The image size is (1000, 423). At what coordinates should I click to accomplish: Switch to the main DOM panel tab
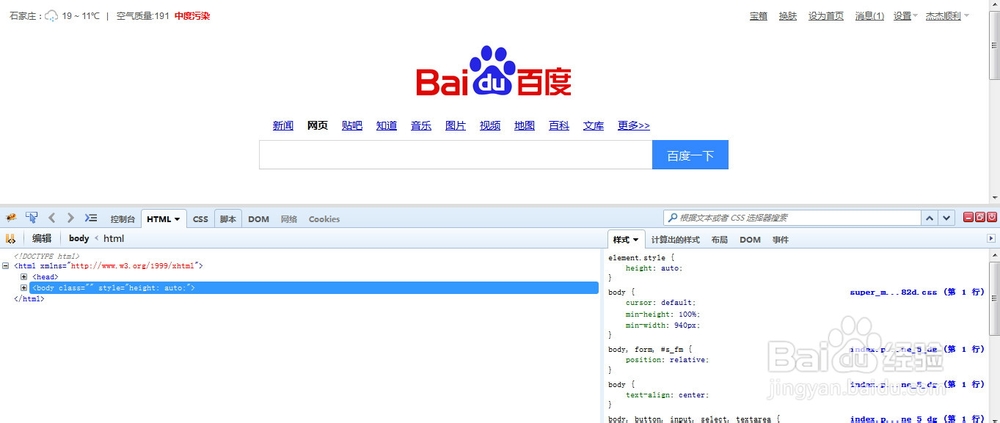click(x=258, y=219)
